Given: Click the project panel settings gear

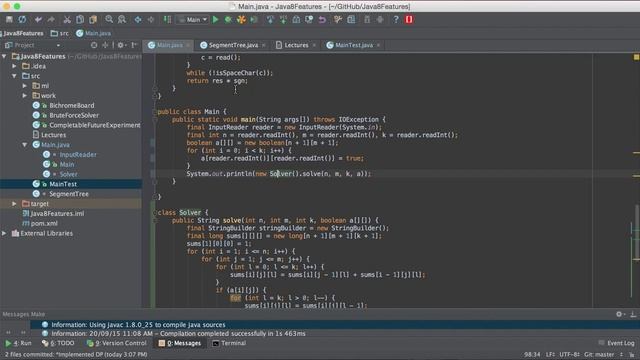Looking at the screenshot, I should tap(121, 45).
